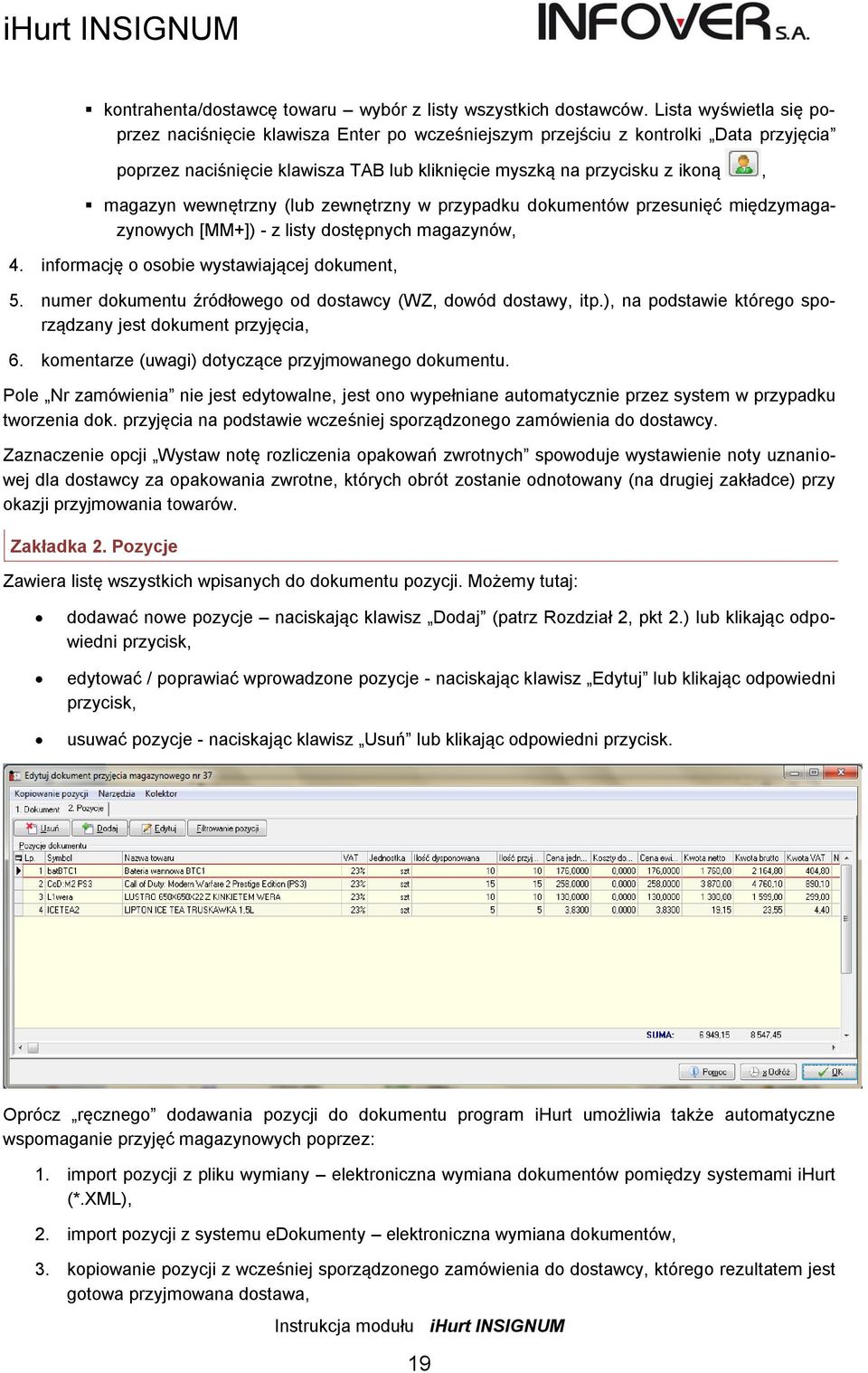This screenshot has height=1373, width=868.
Task: Open Filtrowanie pozycji filter button
Action: 227,828
